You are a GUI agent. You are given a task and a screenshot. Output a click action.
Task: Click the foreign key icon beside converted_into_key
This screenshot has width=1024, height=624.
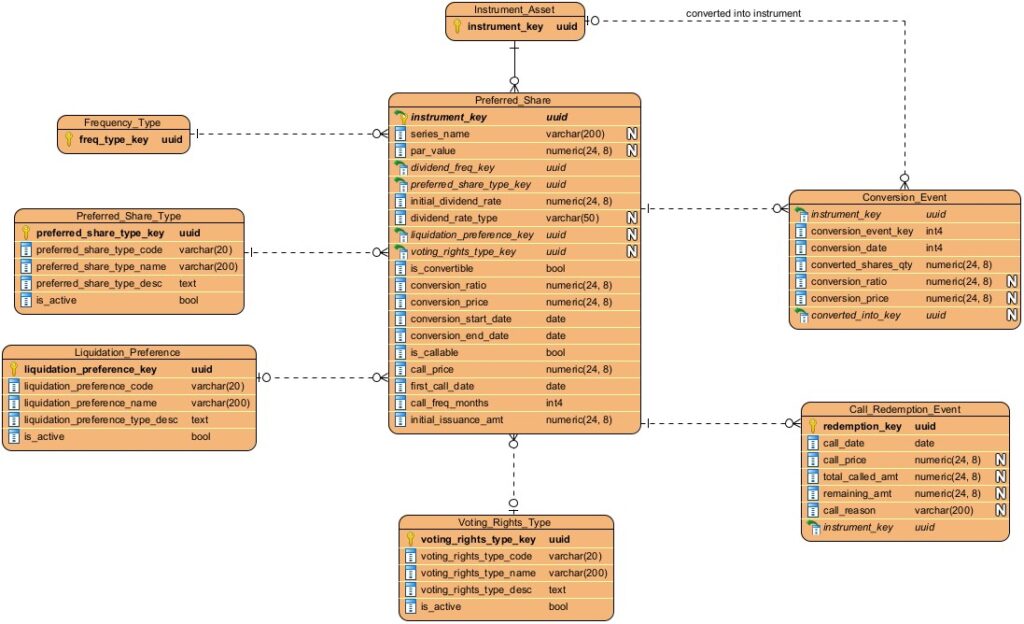[801, 315]
